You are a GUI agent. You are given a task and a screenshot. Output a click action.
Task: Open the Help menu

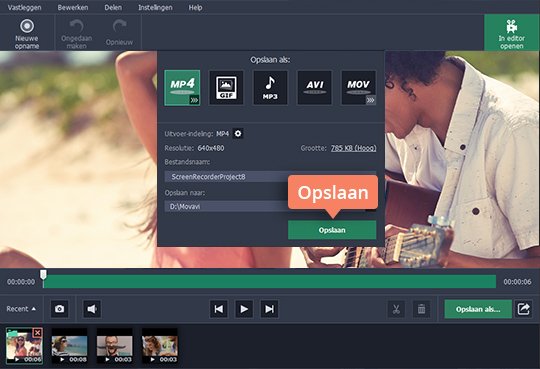195,8
